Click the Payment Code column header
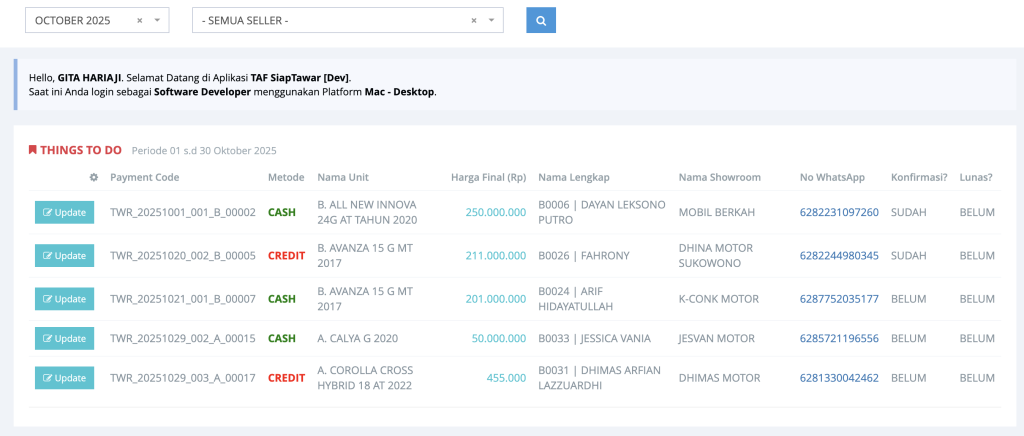The image size is (1024, 436). click(x=144, y=178)
